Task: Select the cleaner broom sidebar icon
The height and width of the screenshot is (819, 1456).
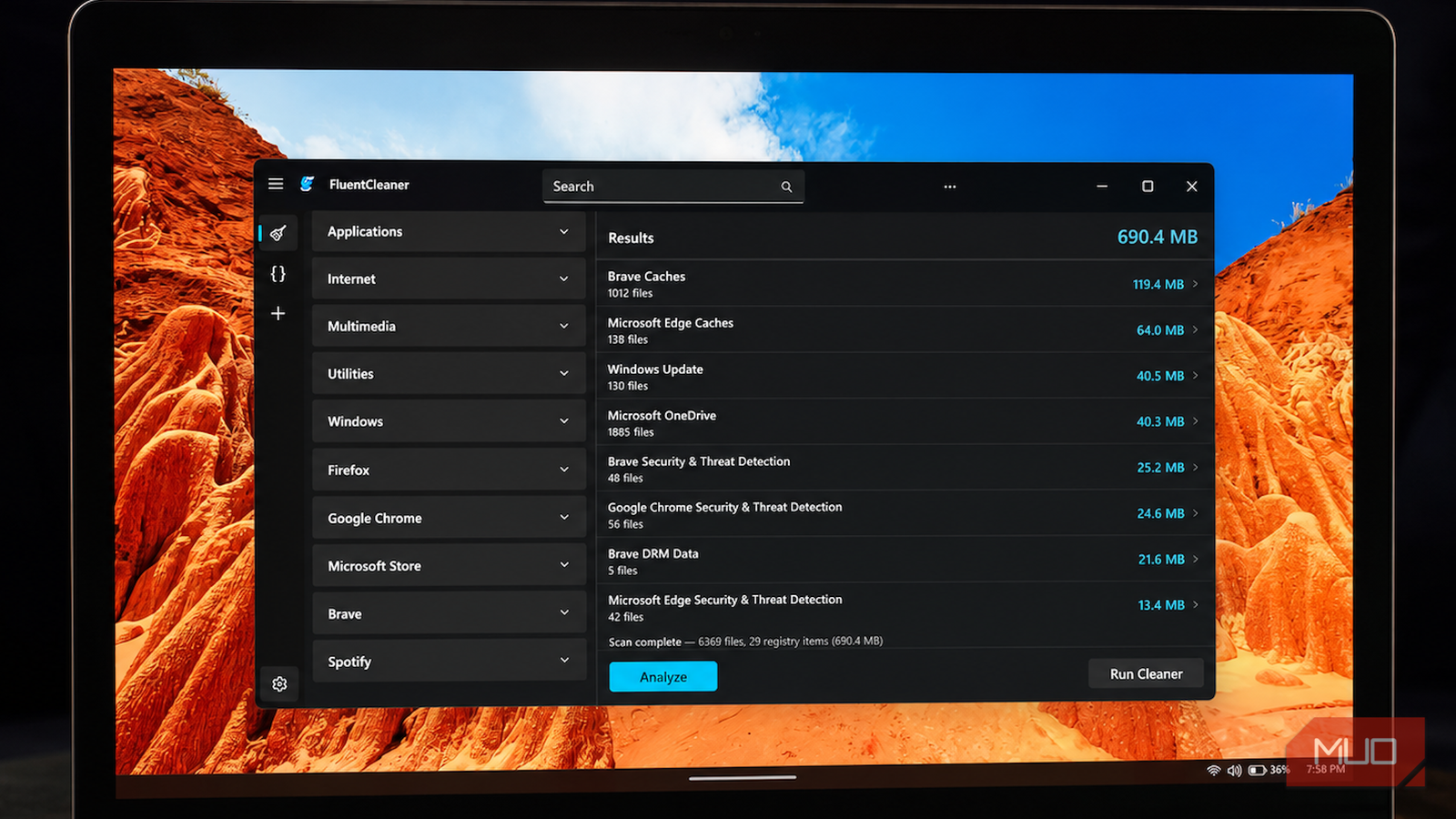Action: tap(278, 233)
